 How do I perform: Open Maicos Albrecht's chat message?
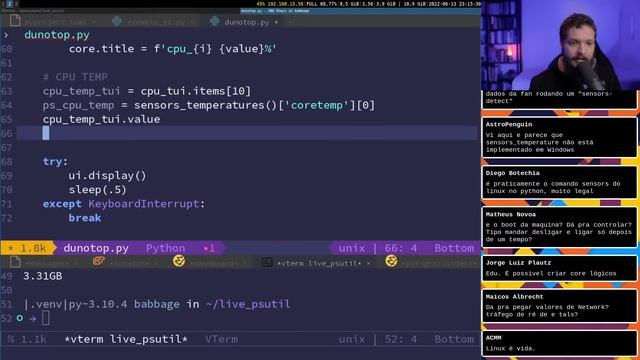coord(559,306)
